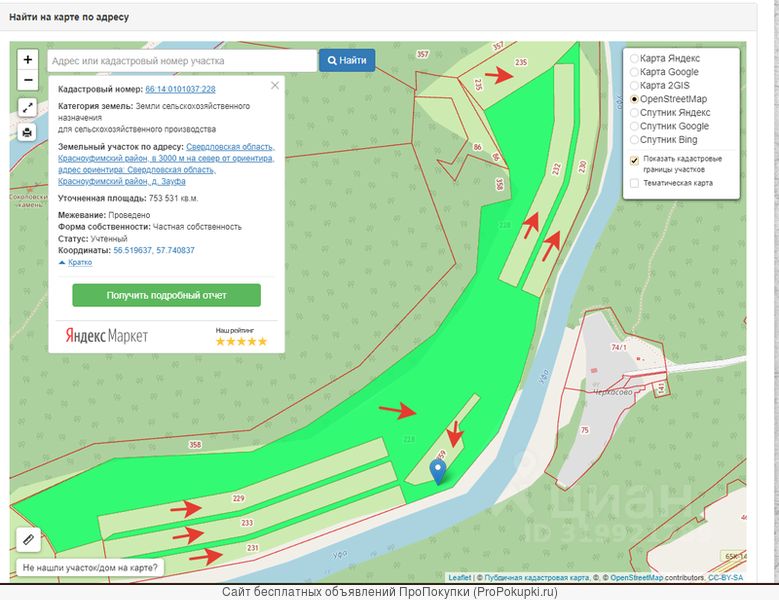Select Спутник Google base layer
Screen dimensions: 779x600
coord(634,126)
